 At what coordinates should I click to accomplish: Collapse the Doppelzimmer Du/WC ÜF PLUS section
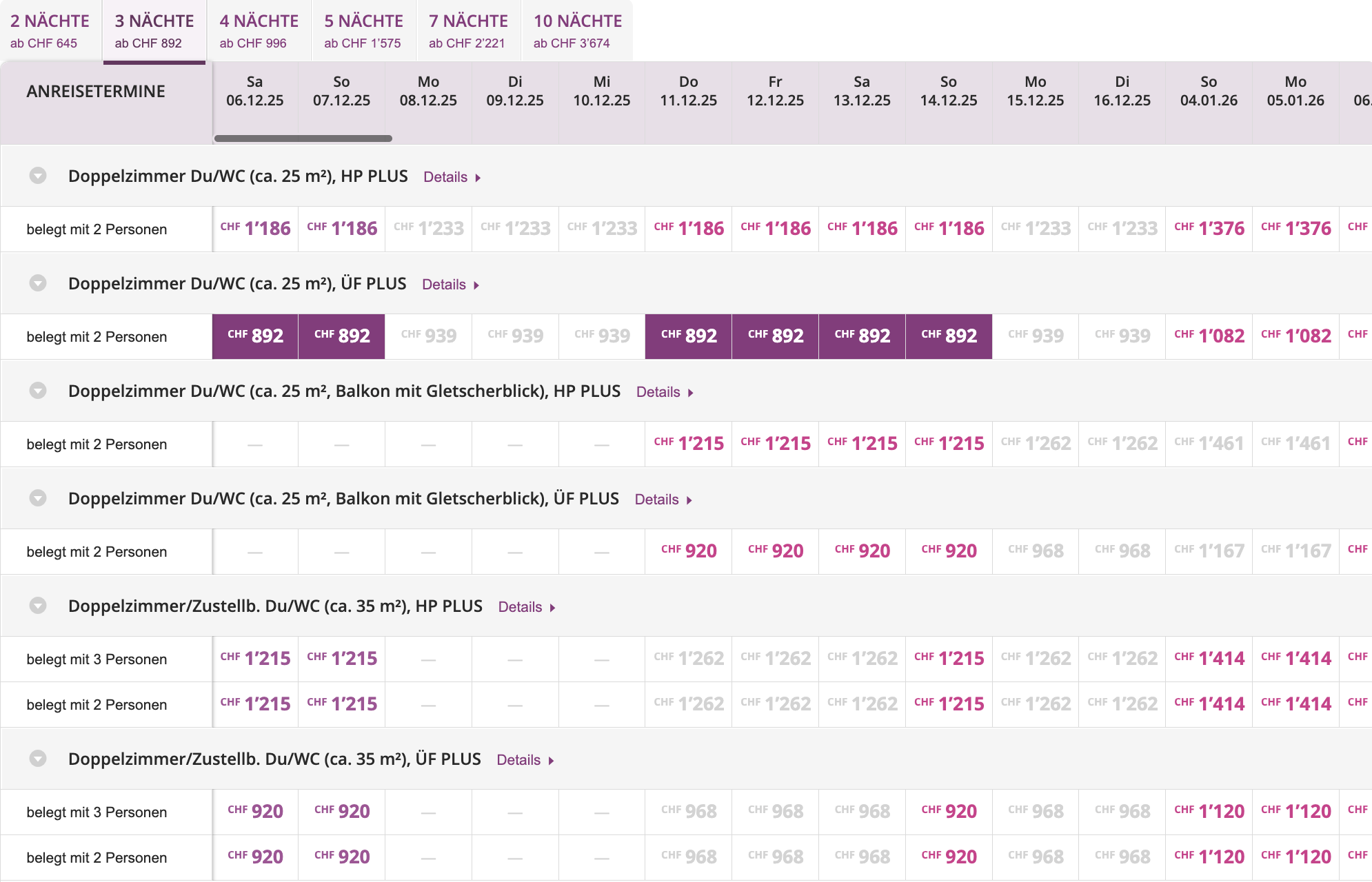point(38,283)
